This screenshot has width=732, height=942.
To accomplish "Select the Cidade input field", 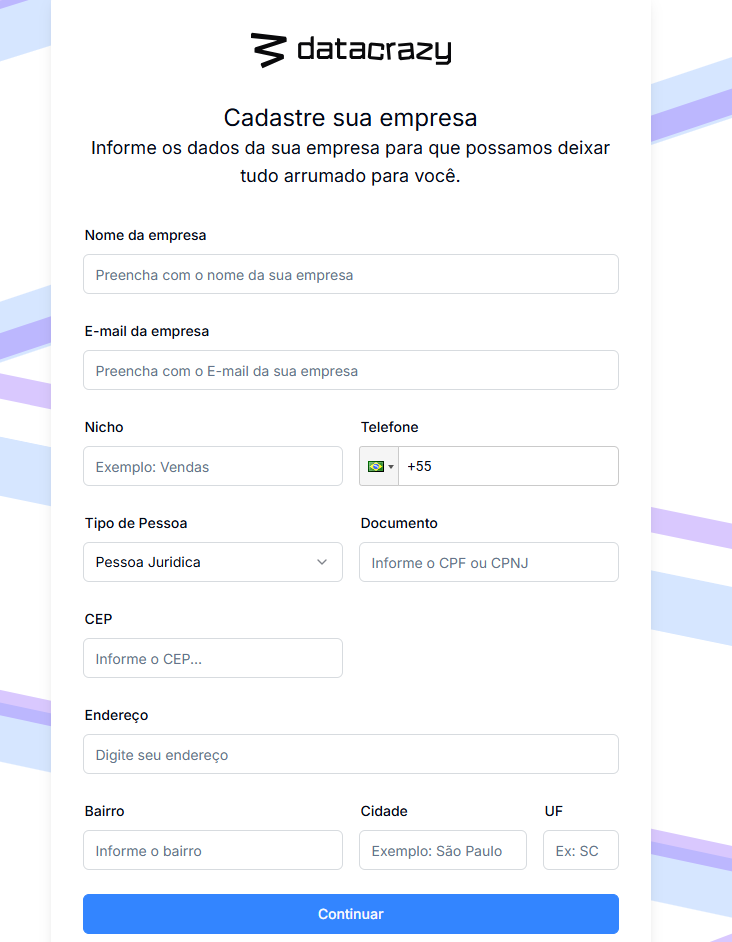I will pyautogui.click(x=443, y=850).
